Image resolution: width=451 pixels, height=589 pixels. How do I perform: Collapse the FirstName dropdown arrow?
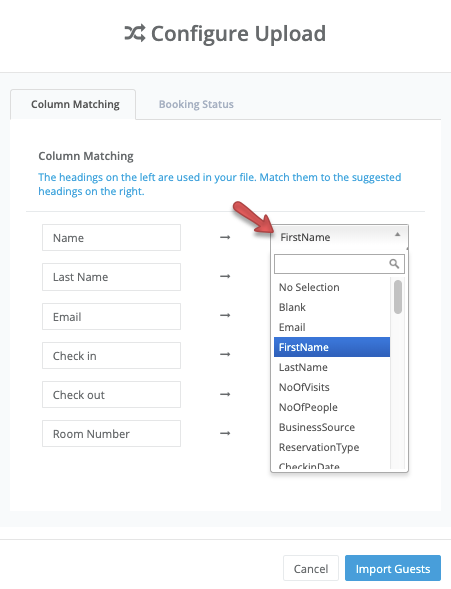pyautogui.click(x=397, y=234)
